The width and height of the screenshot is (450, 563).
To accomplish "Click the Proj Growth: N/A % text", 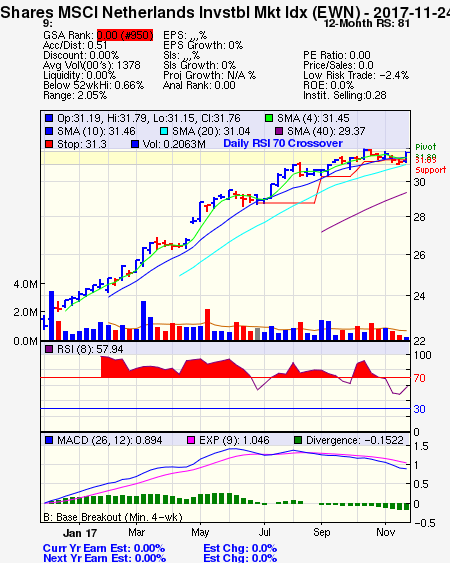I will pos(209,75).
